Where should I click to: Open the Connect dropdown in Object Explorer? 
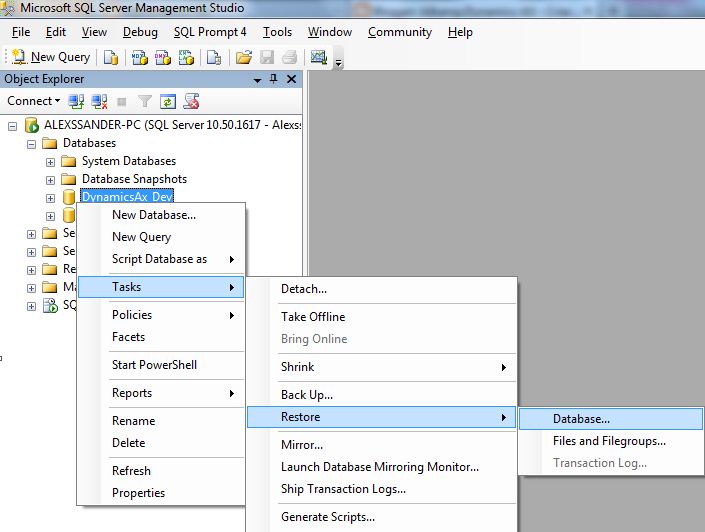pos(34,101)
